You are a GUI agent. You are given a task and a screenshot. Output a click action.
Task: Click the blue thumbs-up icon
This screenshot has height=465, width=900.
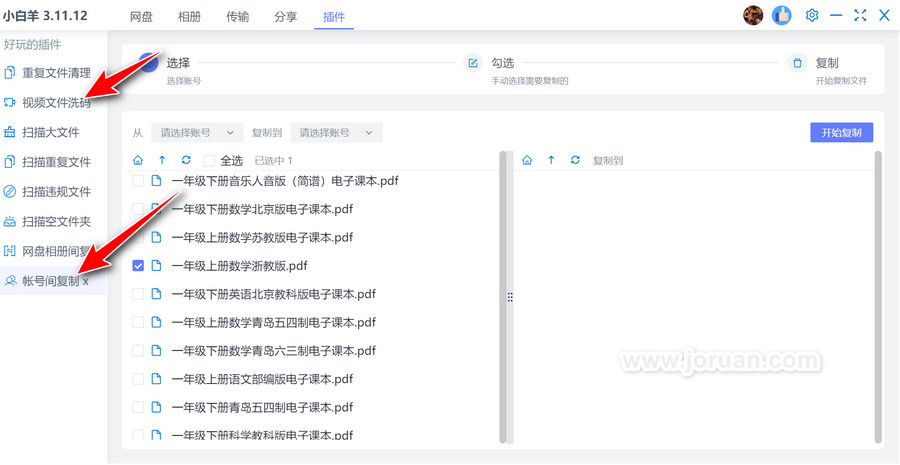(x=782, y=16)
